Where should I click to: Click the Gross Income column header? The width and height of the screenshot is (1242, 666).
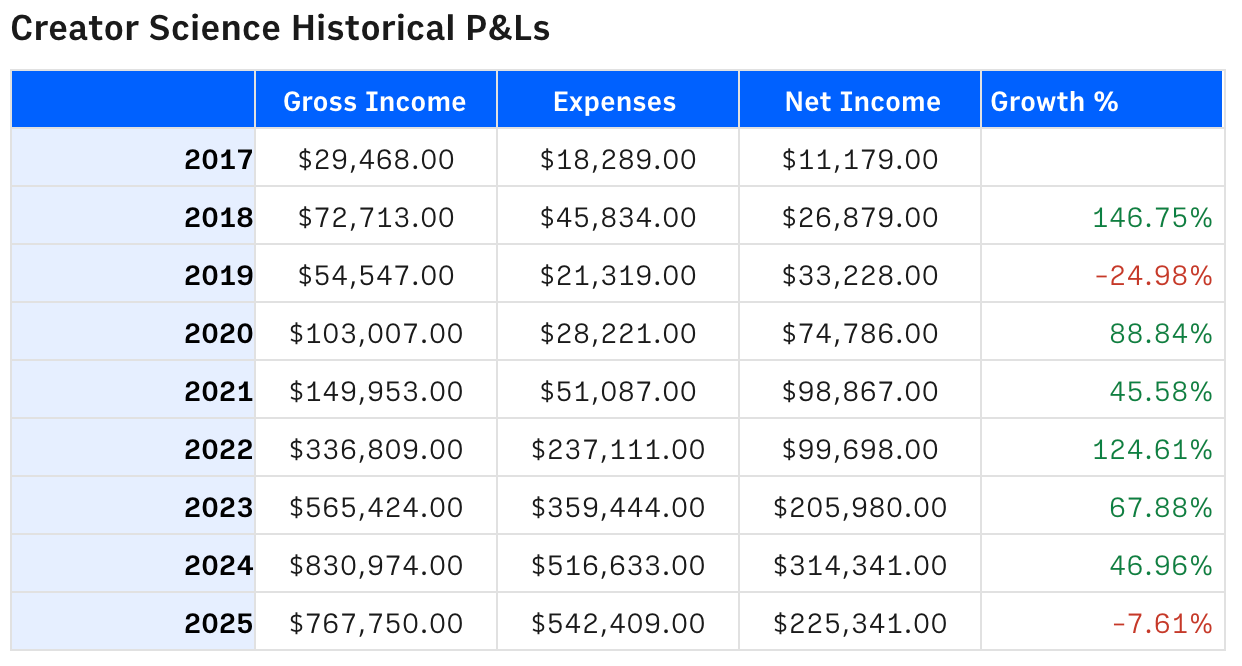(375, 101)
